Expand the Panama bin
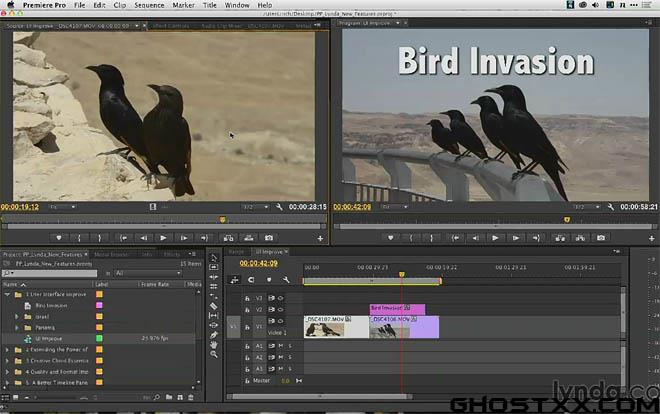 pos(17,327)
